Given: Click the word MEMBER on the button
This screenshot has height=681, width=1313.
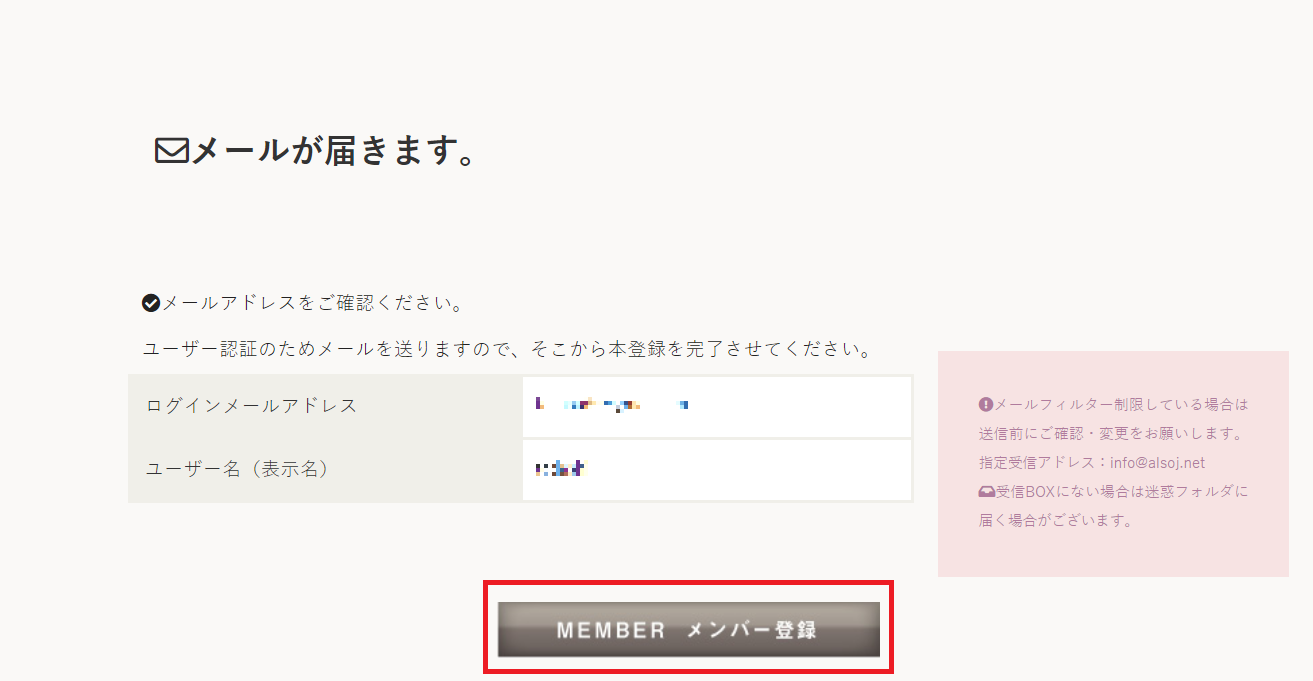Looking at the screenshot, I should [611, 630].
